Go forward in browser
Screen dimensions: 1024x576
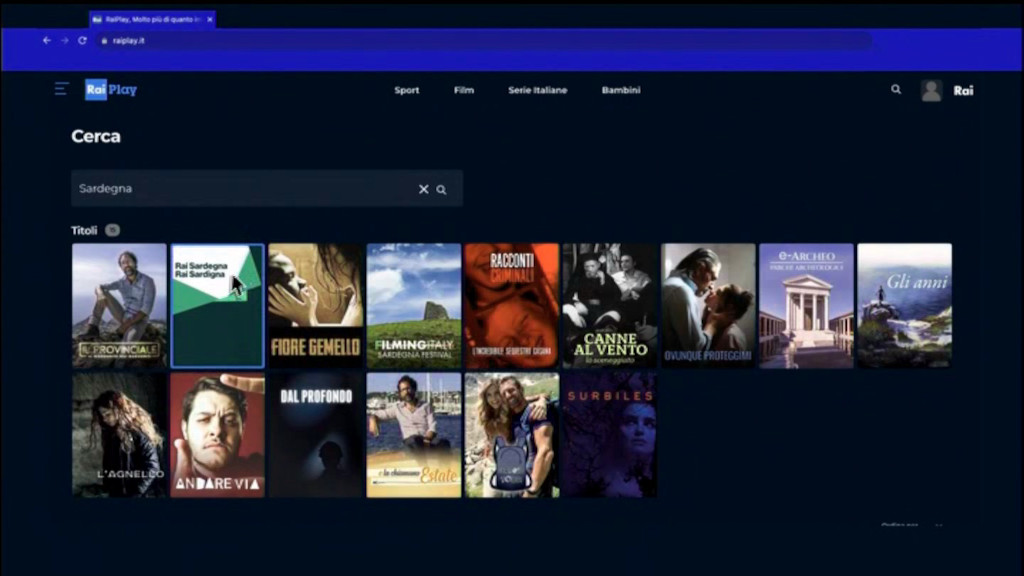pos(65,40)
